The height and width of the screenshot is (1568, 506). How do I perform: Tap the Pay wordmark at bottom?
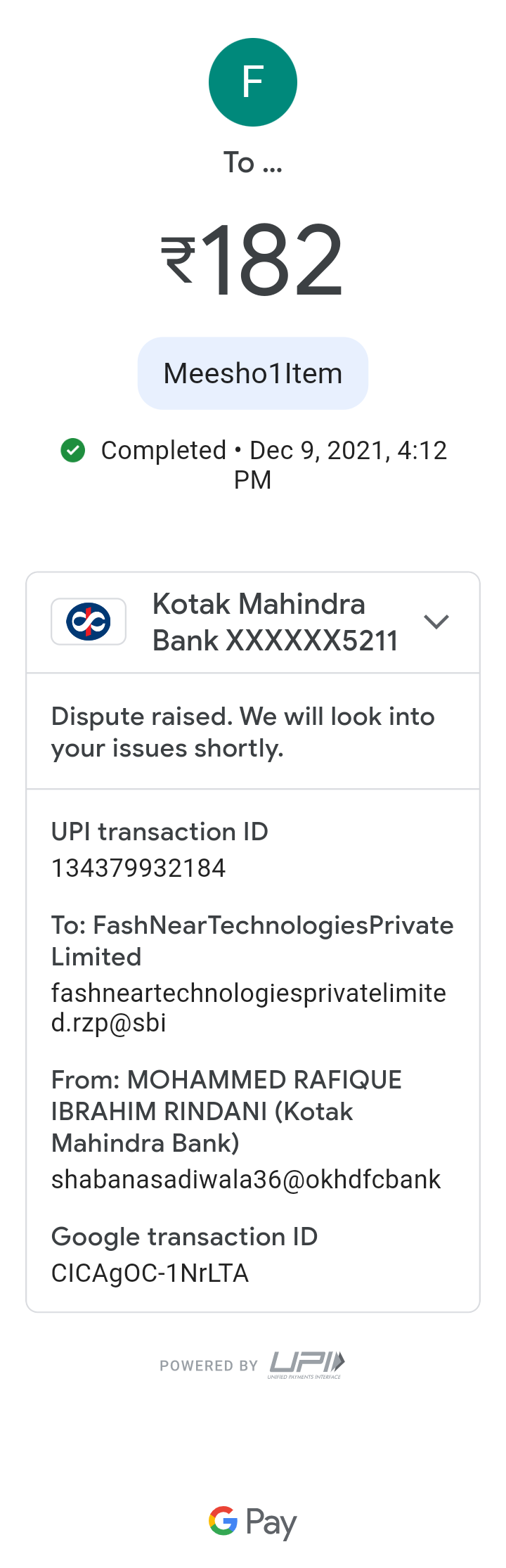(x=271, y=1522)
